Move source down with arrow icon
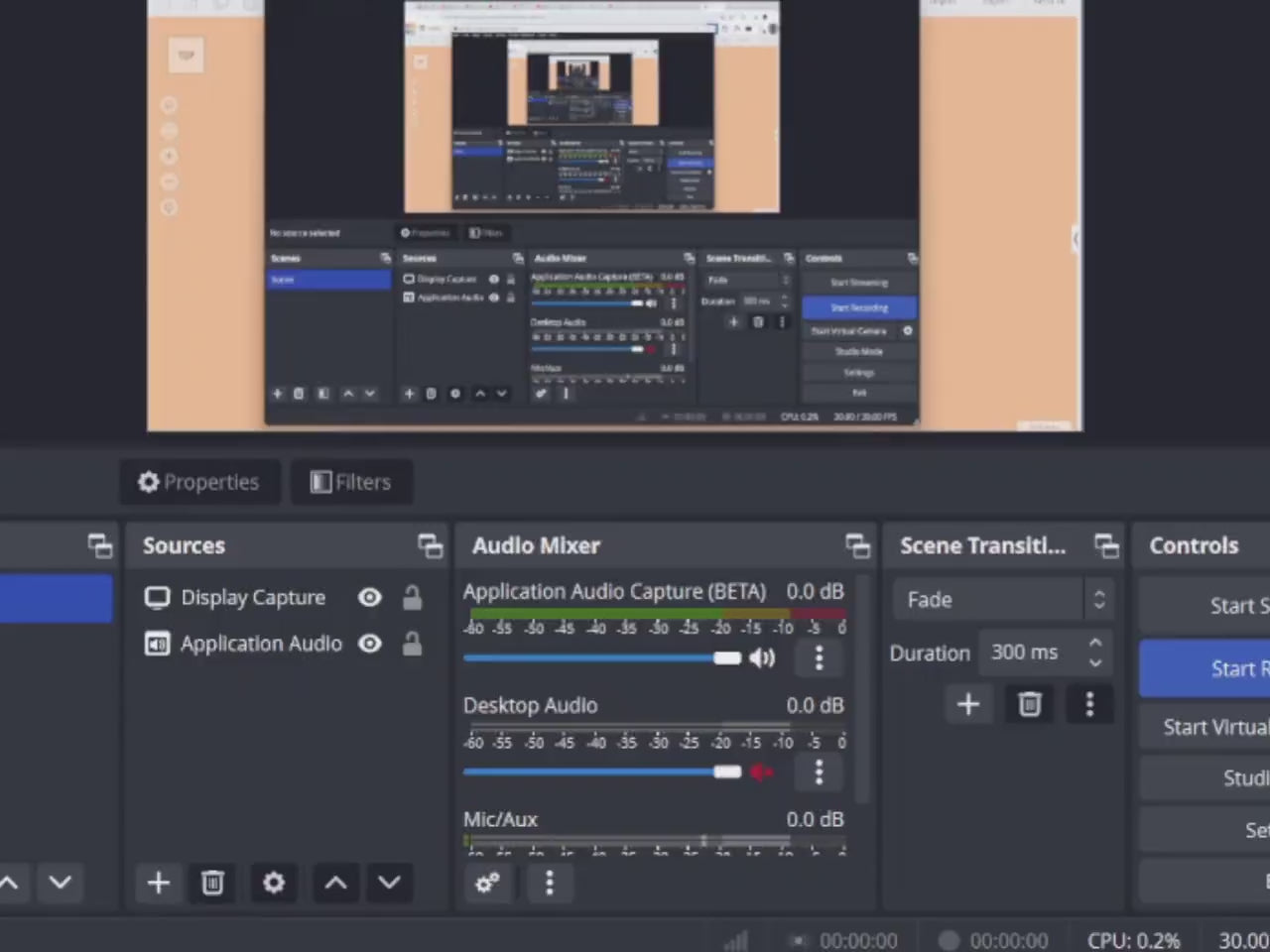This screenshot has width=1270, height=952. click(389, 883)
